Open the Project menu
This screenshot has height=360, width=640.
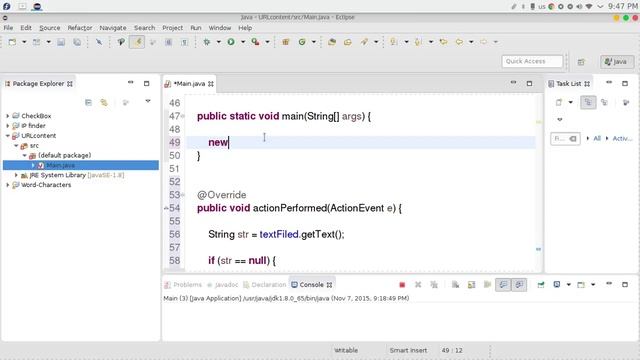pos(172,28)
